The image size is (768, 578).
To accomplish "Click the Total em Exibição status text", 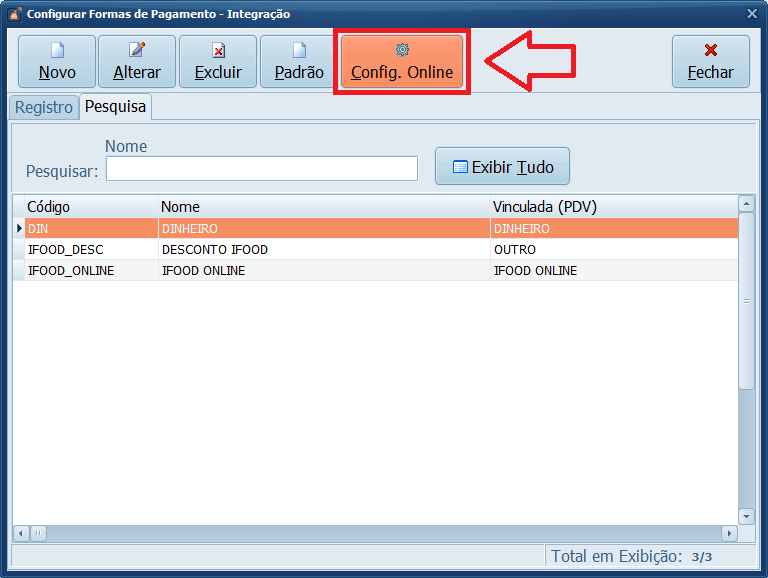I will point(617,556).
